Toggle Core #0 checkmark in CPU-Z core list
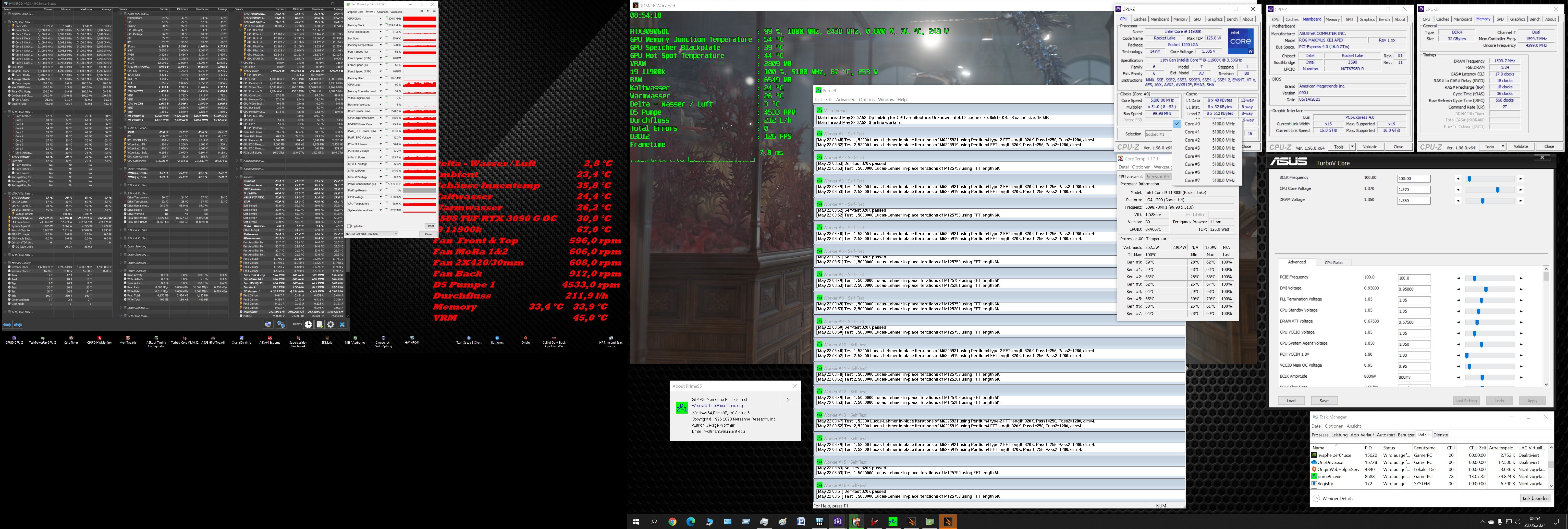The image size is (1568, 529). pyautogui.click(x=1177, y=124)
